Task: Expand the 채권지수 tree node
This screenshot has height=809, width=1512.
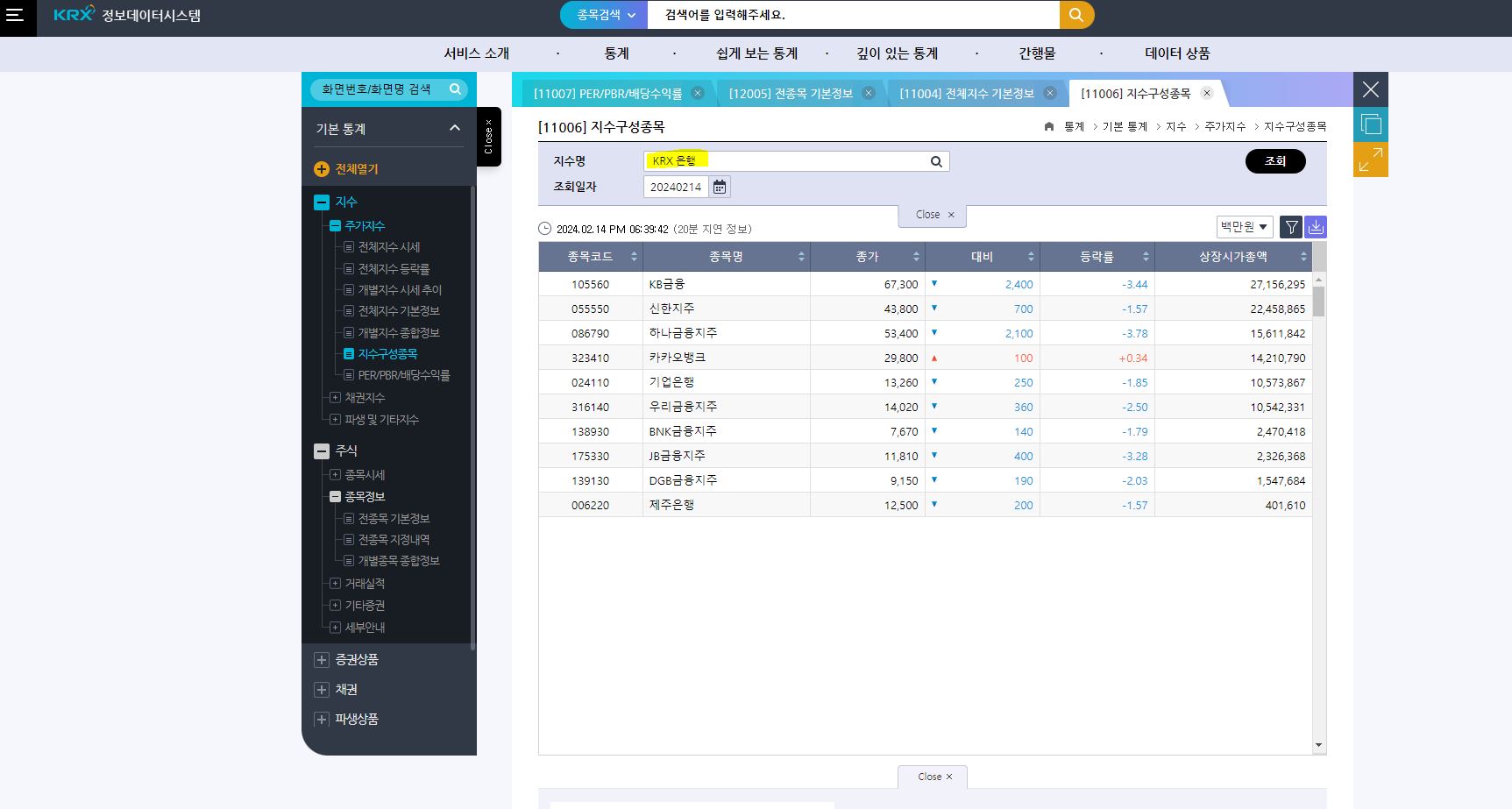Action: click(x=335, y=398)
